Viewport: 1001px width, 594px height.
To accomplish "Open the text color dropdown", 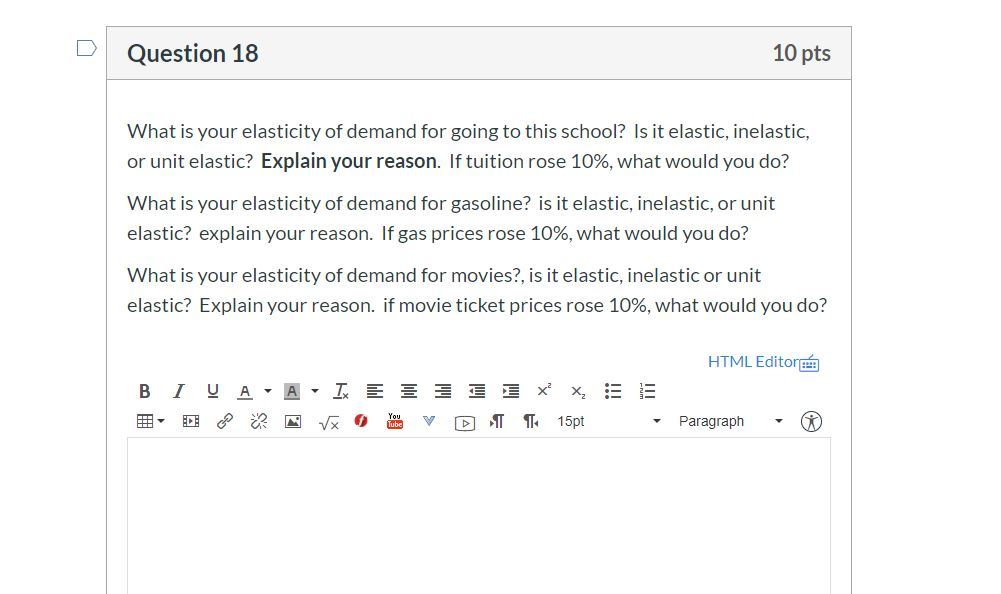I will [x=266, y=390].
